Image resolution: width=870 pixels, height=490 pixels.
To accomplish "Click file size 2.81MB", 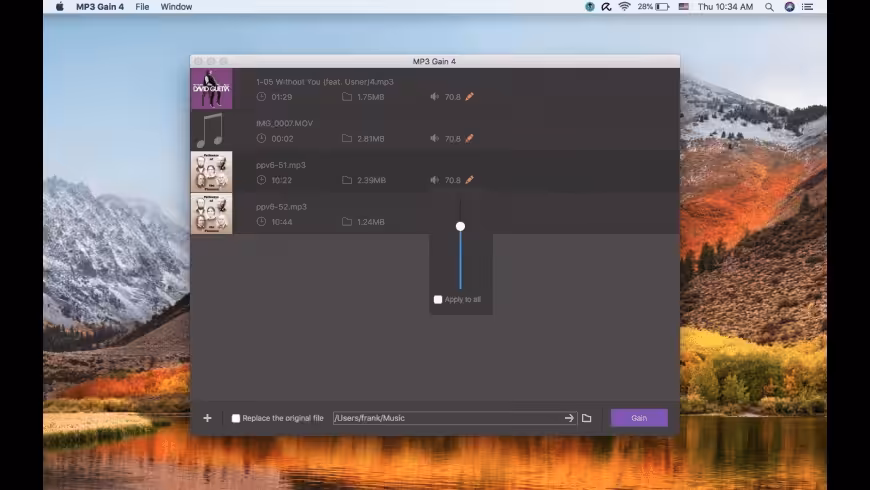I will click(371, 139).
